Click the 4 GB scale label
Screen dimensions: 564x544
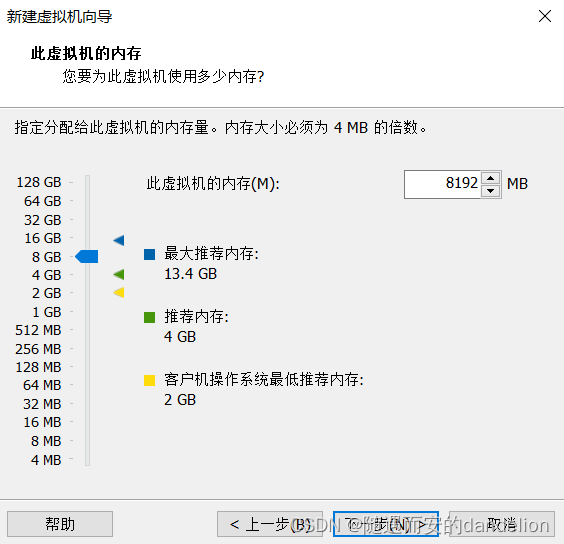46,275
